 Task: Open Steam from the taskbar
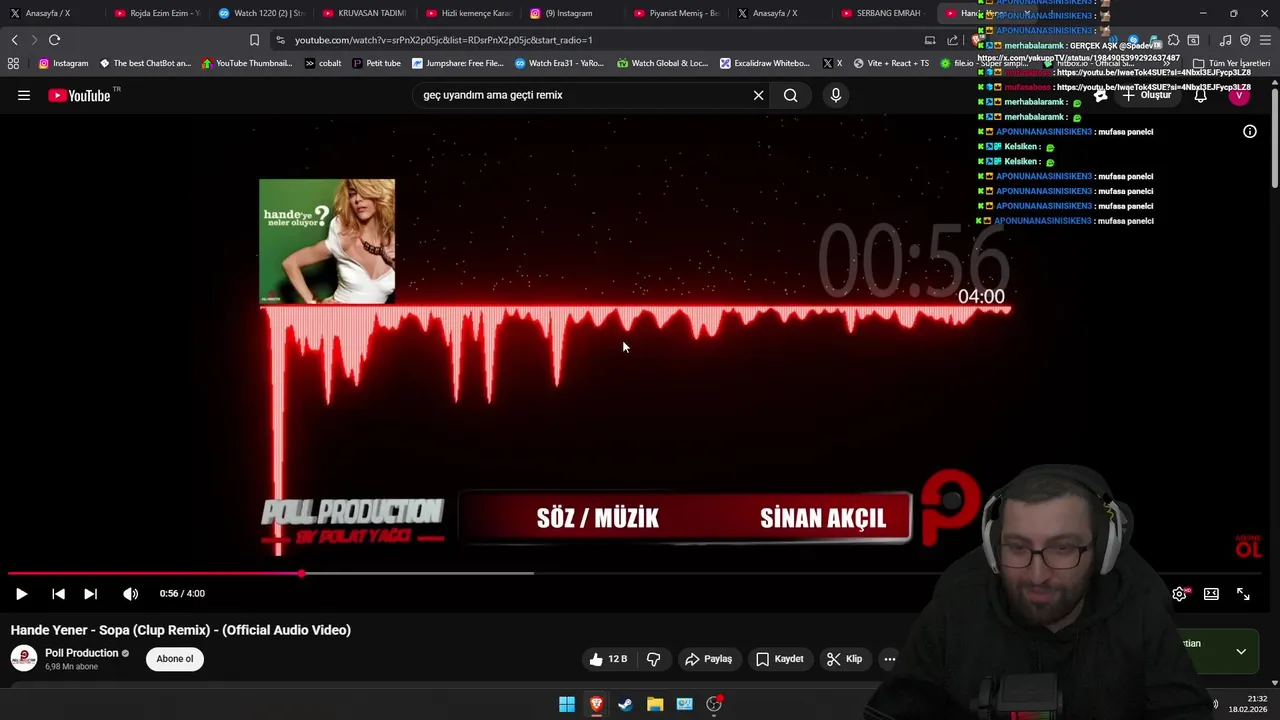(625, 704)
